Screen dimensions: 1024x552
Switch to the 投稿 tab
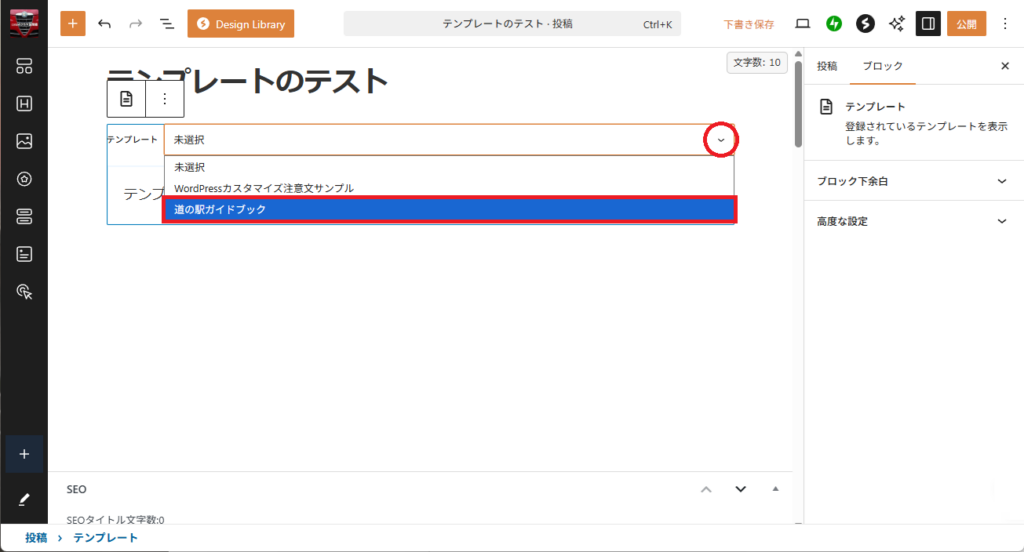tap(827, 66)
